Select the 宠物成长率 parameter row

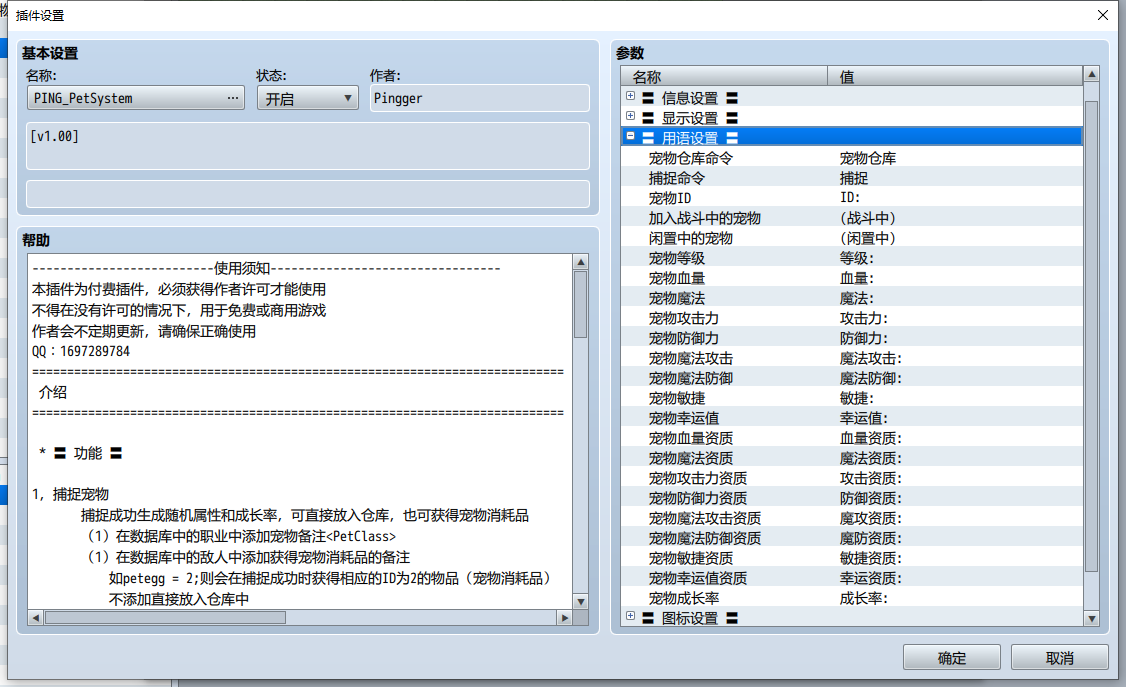coord(852,598)
